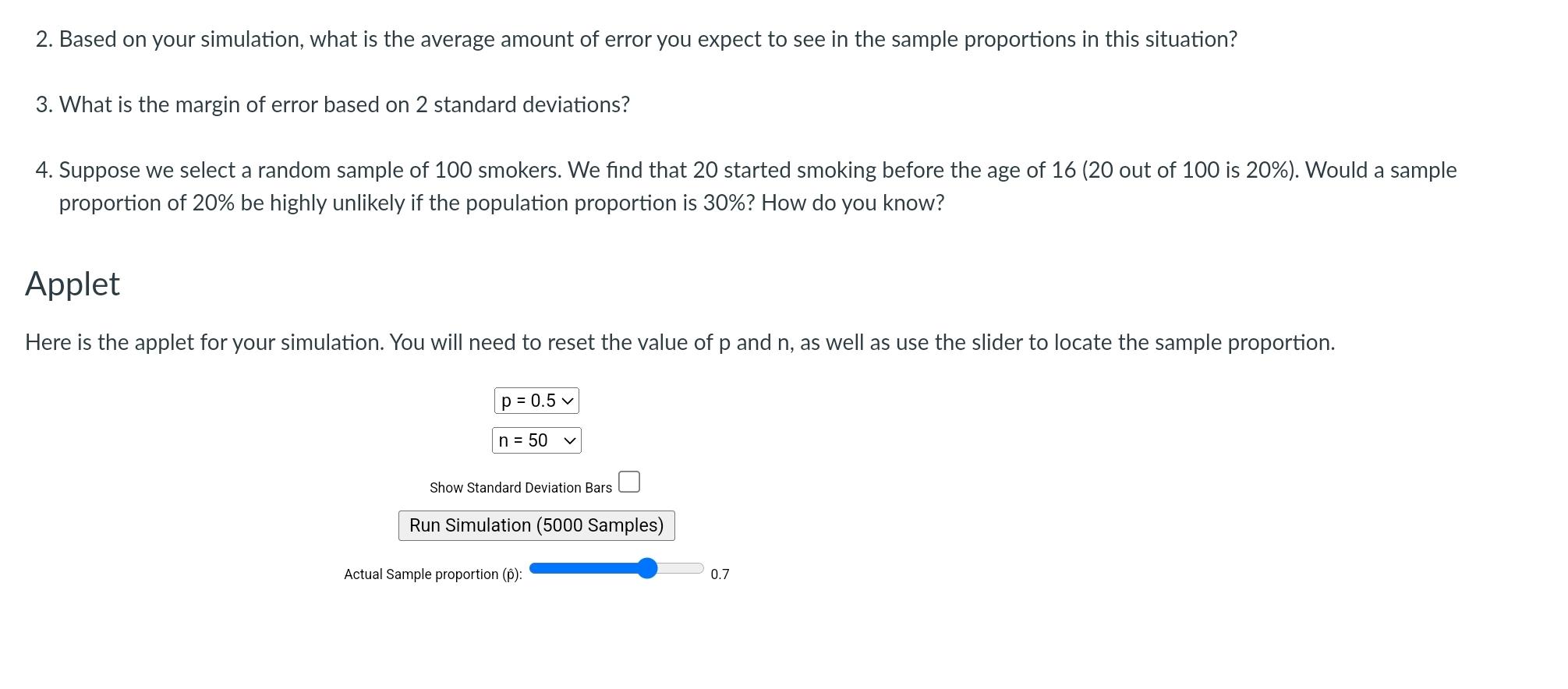Click the Actual Sample proportion (p̂) label

click(432, 574)
